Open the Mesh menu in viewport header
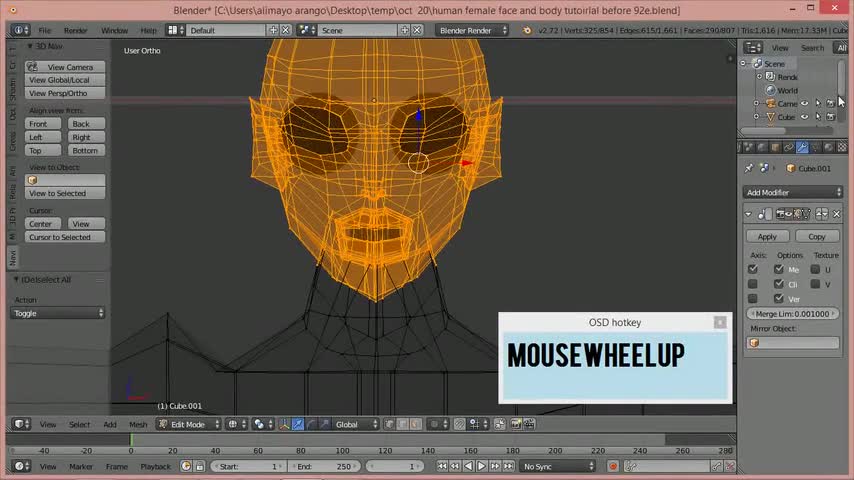 click(138, 424)
